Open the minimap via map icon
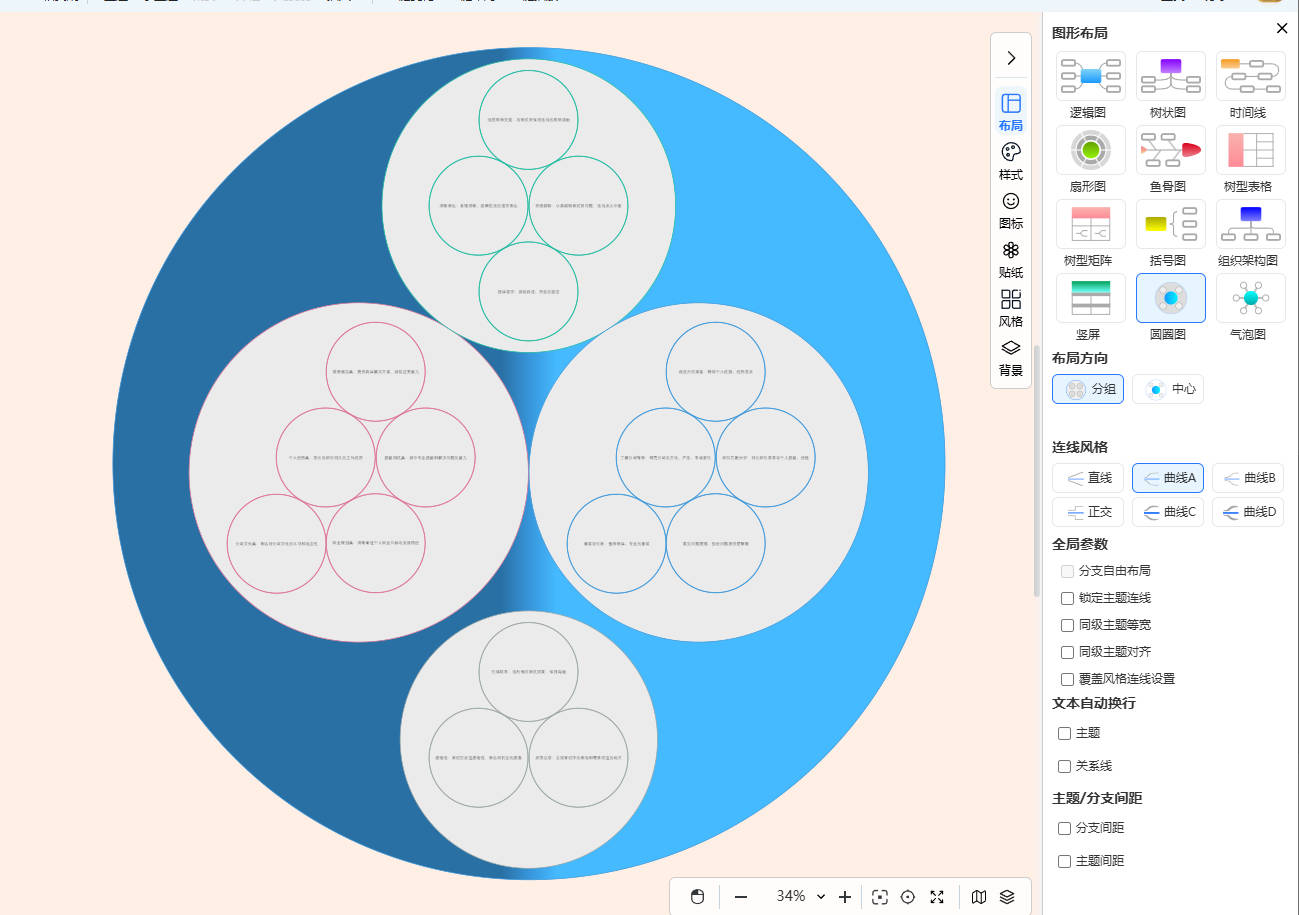Screen dimensions: 1299x915 [979, 897]
